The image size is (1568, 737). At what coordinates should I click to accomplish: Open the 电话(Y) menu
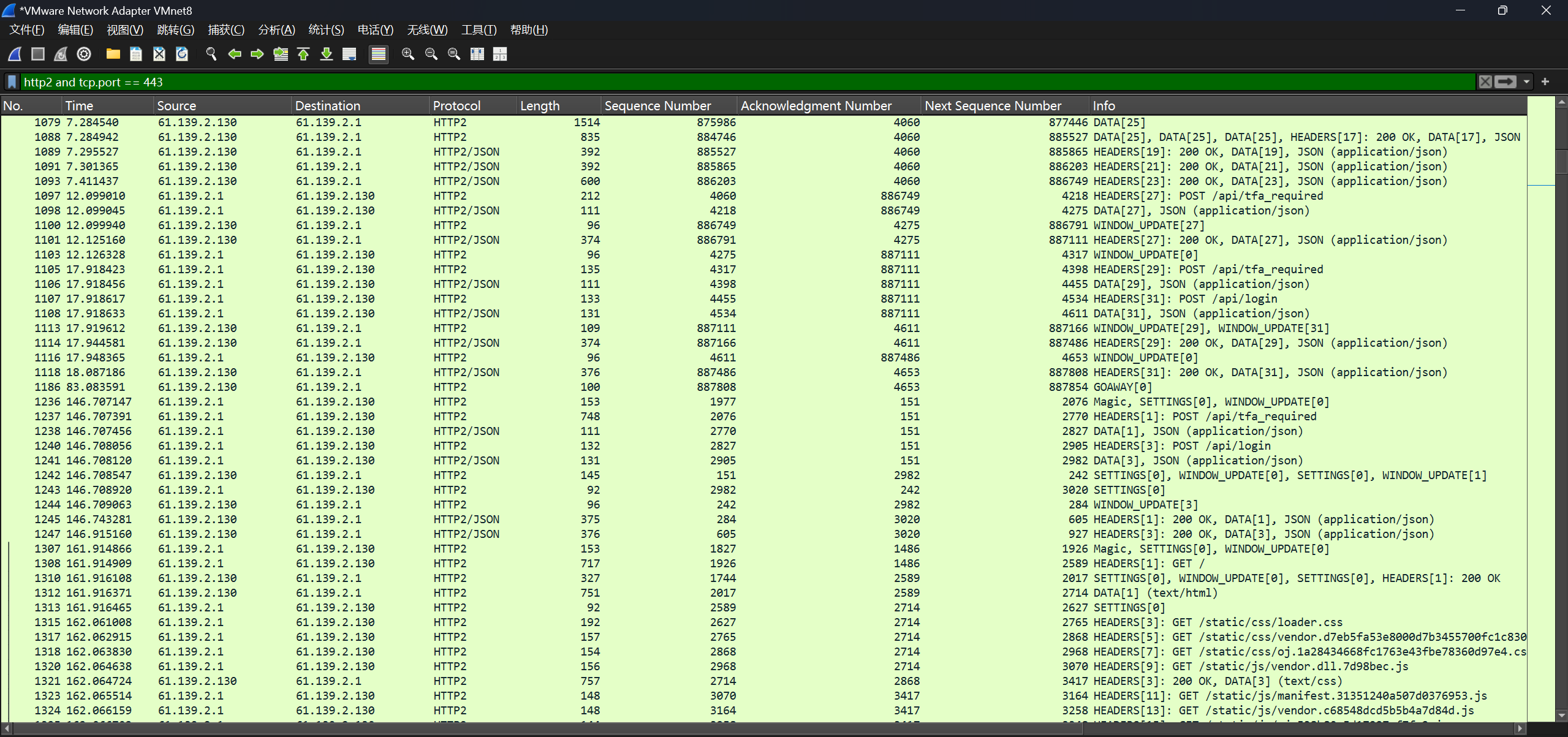(x=376, y=30)
